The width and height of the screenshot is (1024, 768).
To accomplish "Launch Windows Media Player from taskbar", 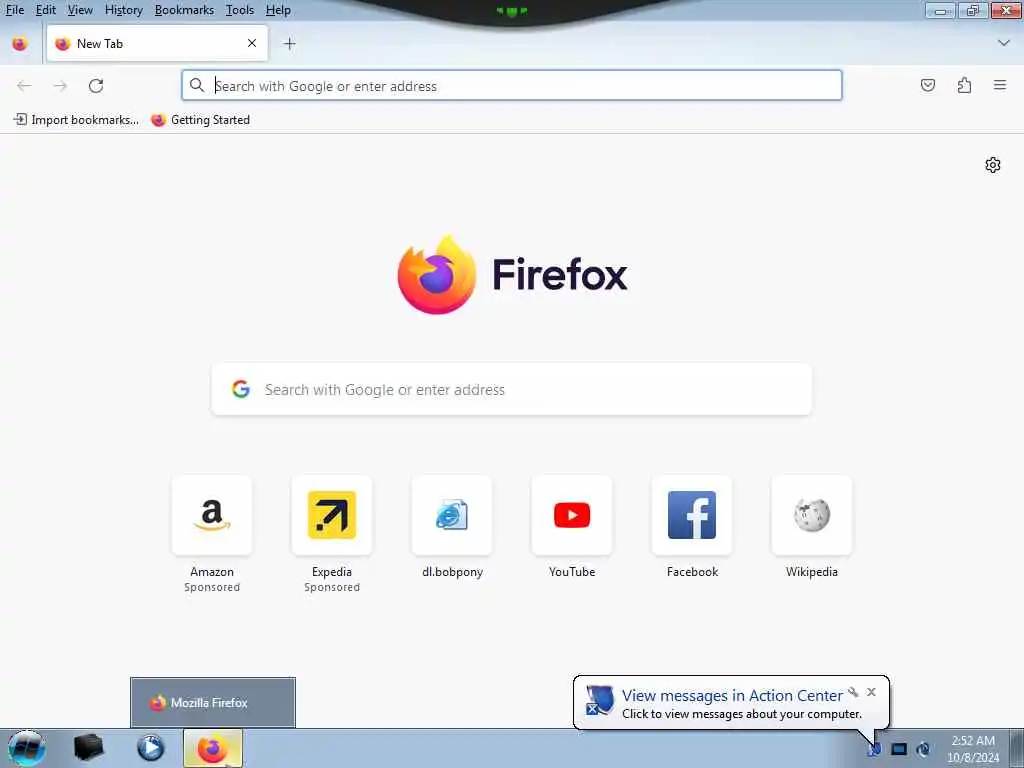I will pos(150,748).
